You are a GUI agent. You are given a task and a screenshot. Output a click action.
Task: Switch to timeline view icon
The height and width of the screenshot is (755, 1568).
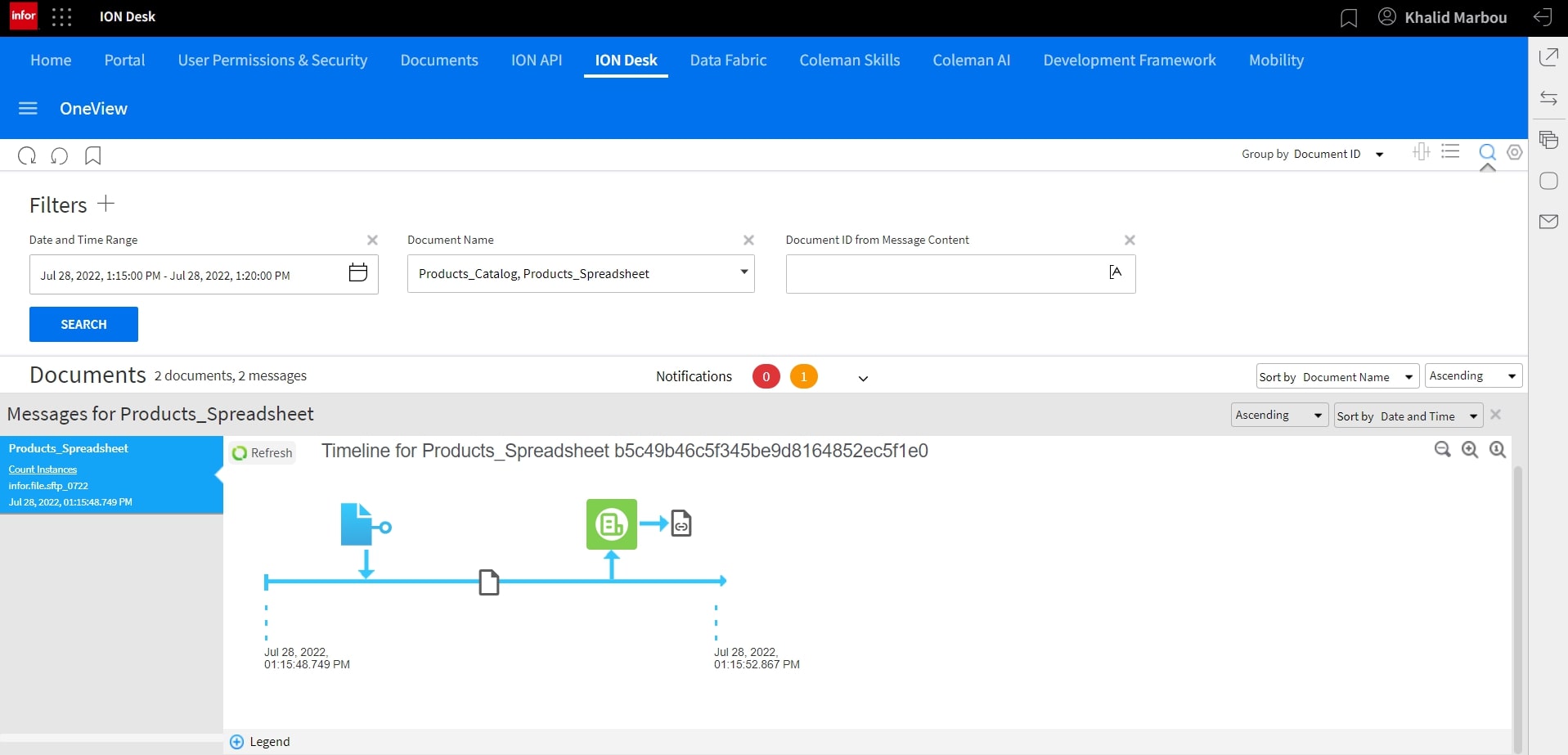[1422, 151]
